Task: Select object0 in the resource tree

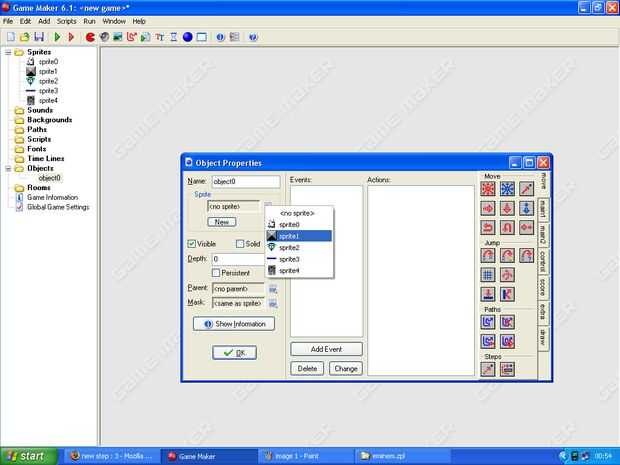Action: (49, 178)
